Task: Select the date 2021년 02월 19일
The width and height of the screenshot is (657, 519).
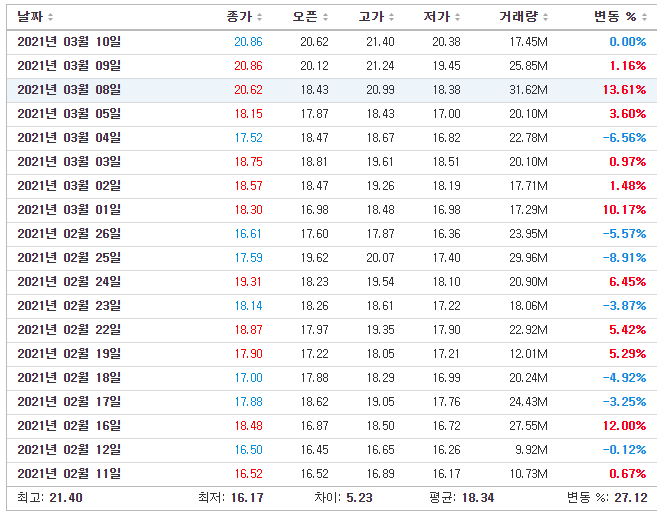Action: 69,354
